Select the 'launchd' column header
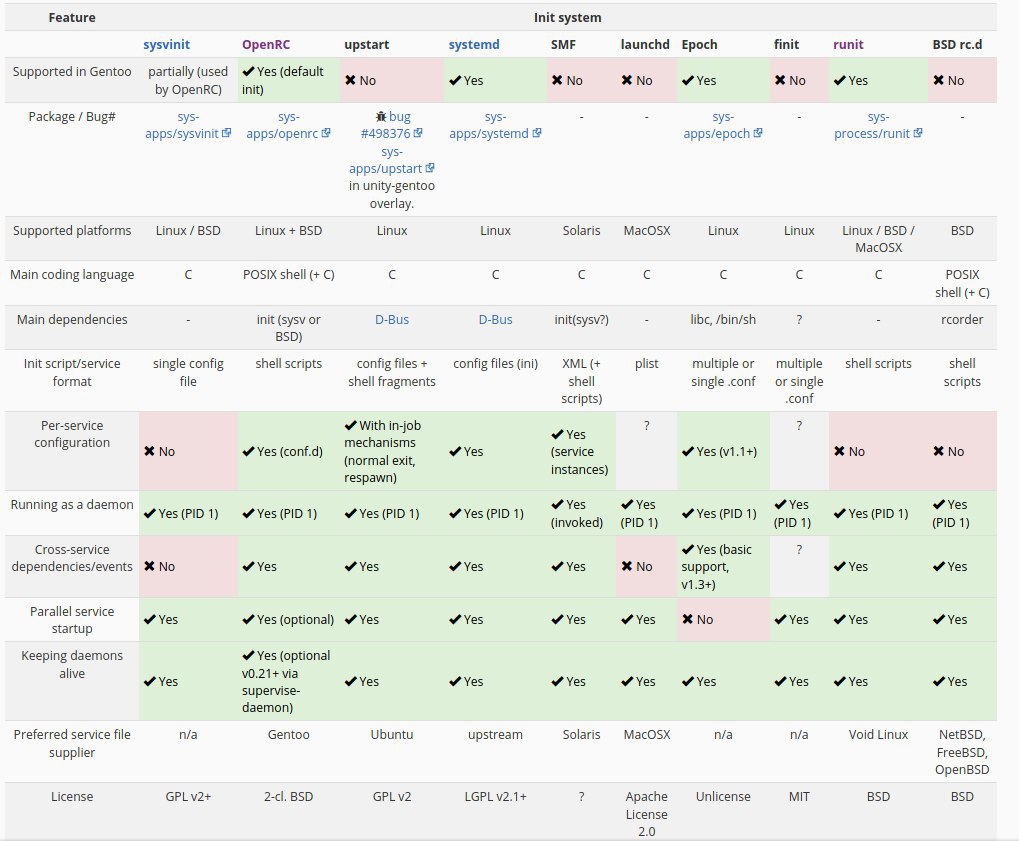 645,44
